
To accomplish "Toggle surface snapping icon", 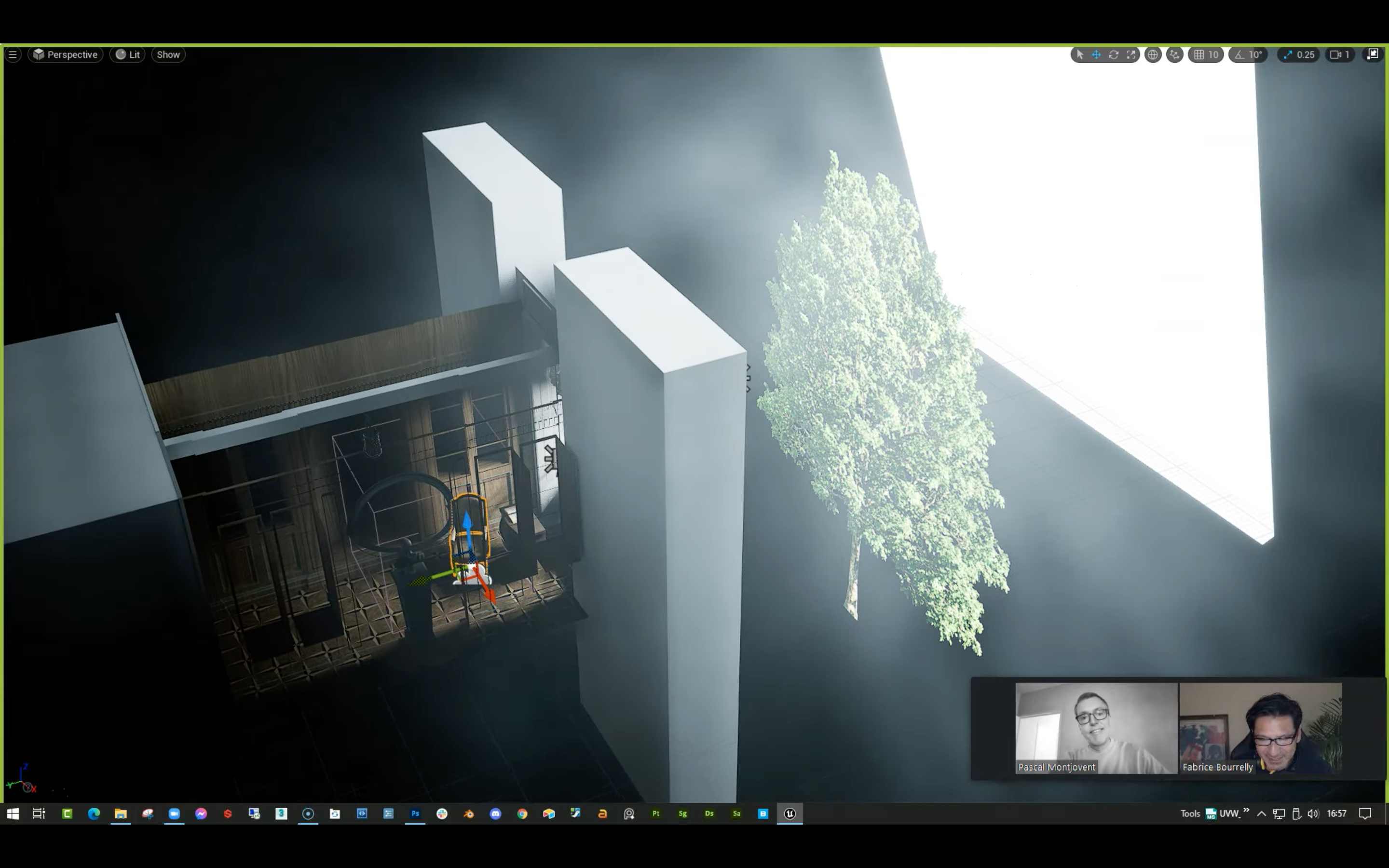I will point(1175,54).
